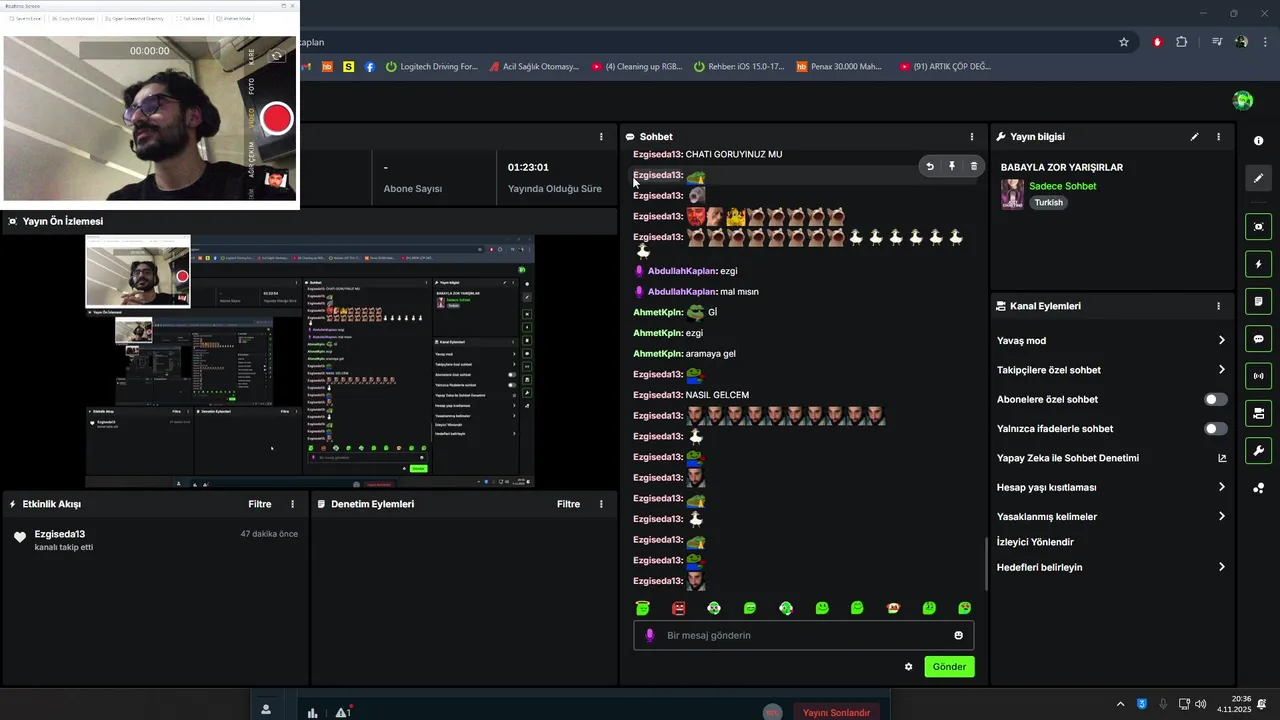Click the info icon in right sidebar
1280x720 pixels.
click(1259, 141)
